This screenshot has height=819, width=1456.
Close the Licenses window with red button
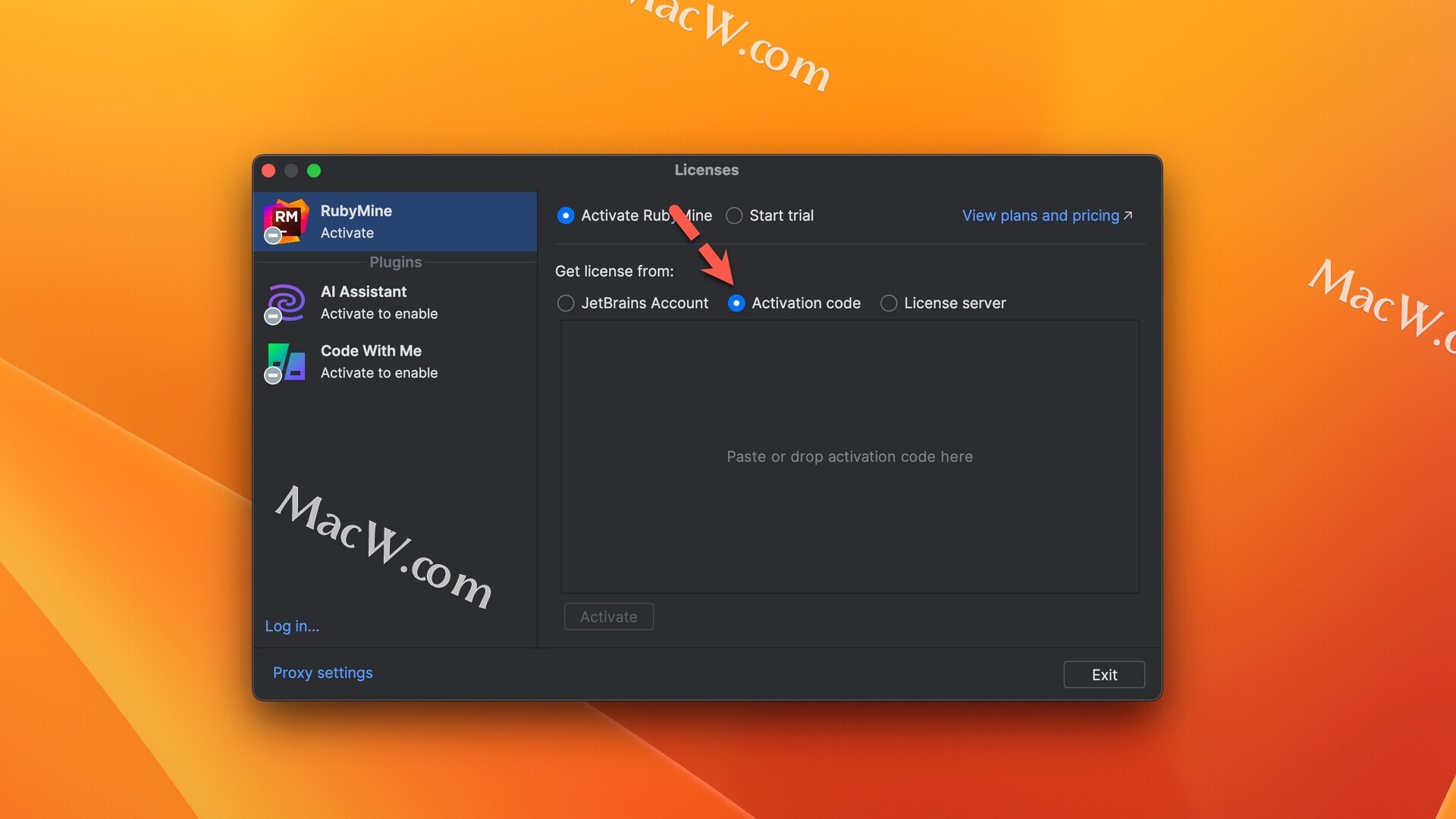coord(268,171)
